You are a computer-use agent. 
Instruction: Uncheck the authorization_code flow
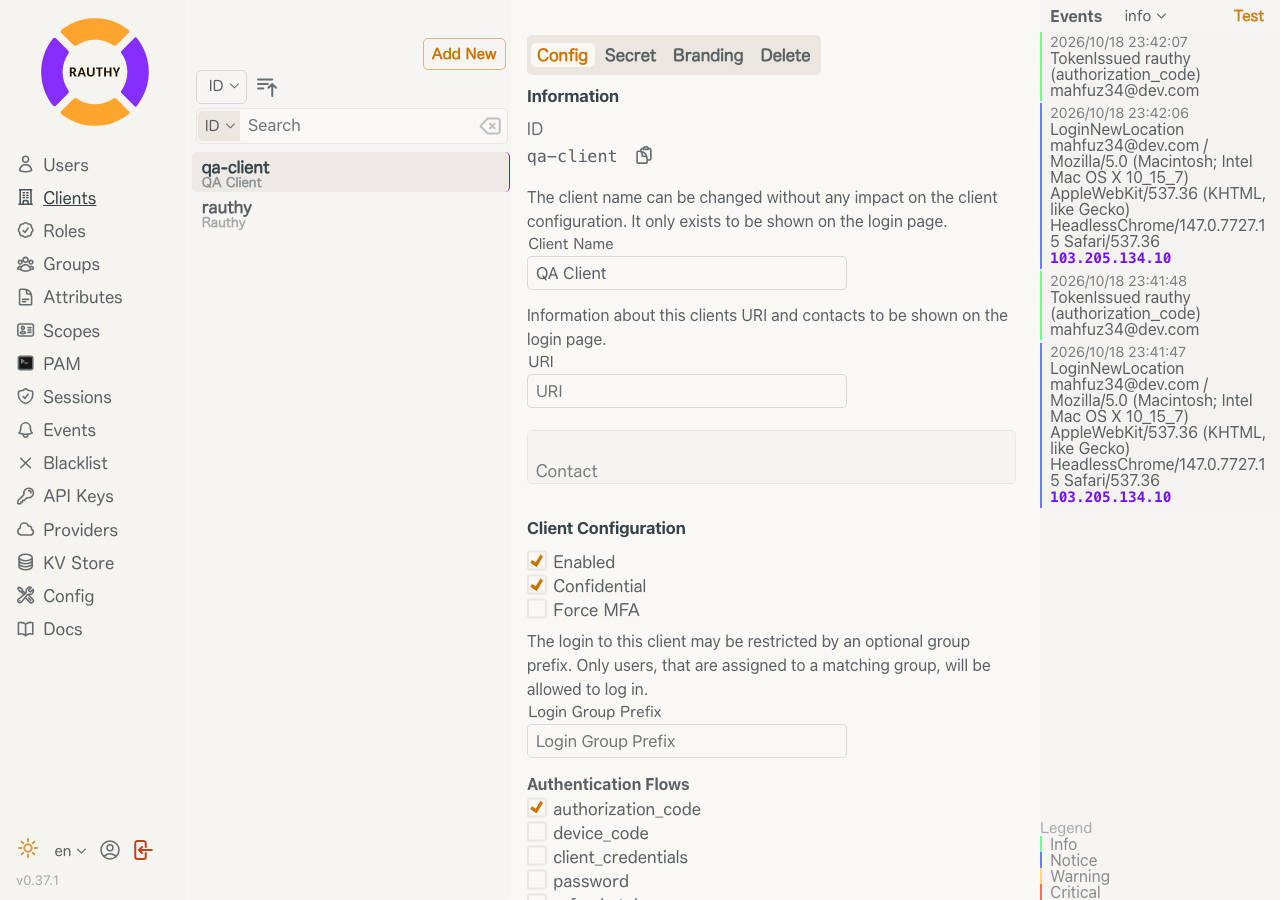pyautogui.click(x=537, y=808)
